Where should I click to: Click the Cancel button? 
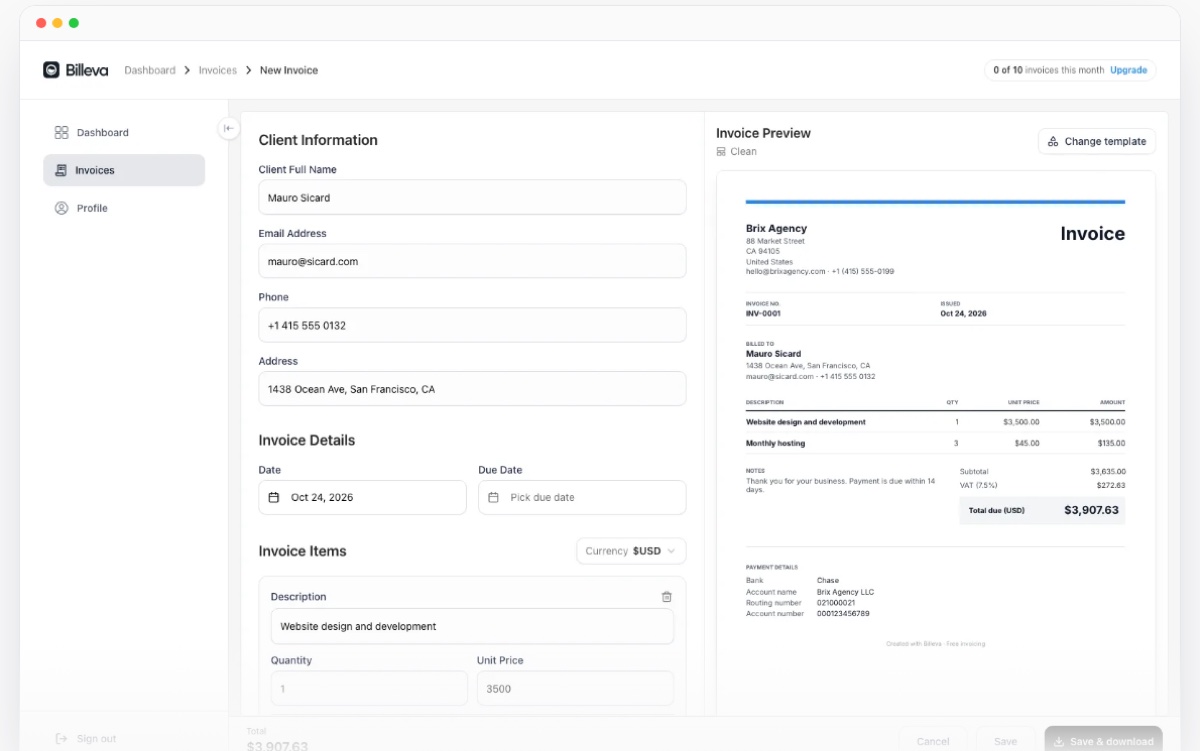click(933, 741)
